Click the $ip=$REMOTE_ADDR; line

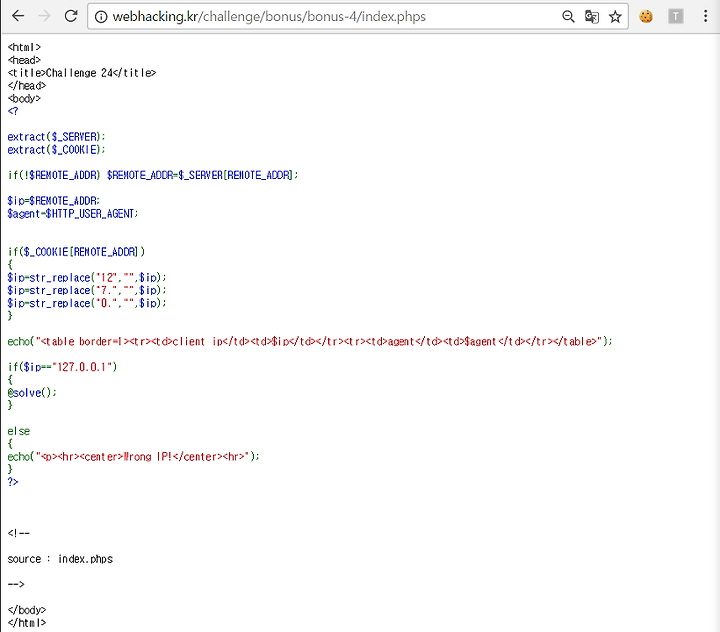[53, 201]
